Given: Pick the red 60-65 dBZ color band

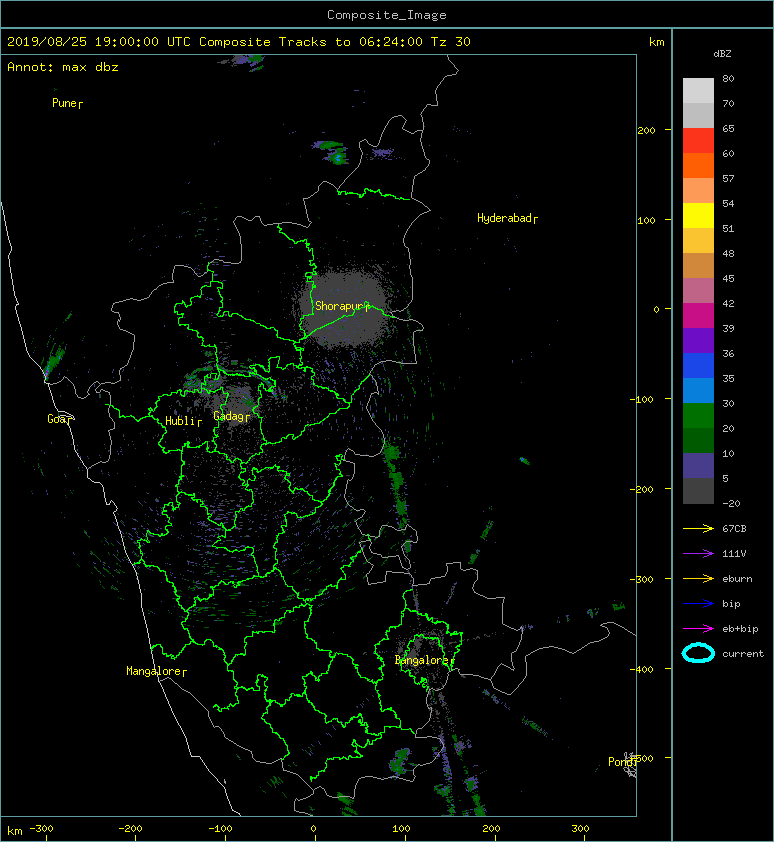Looking at the screenshot, I should (698, 141).
